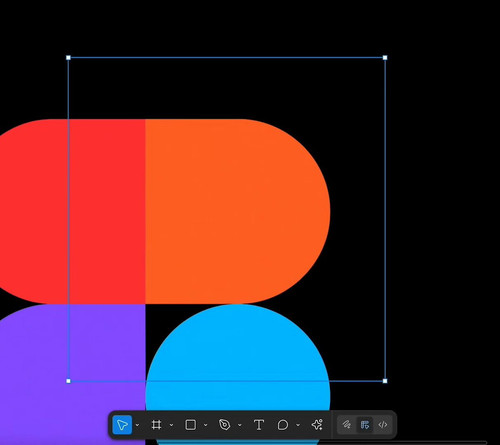Open the Actions sparkle tool
Screen dimensions: 500x445
[x=317, y=425]
